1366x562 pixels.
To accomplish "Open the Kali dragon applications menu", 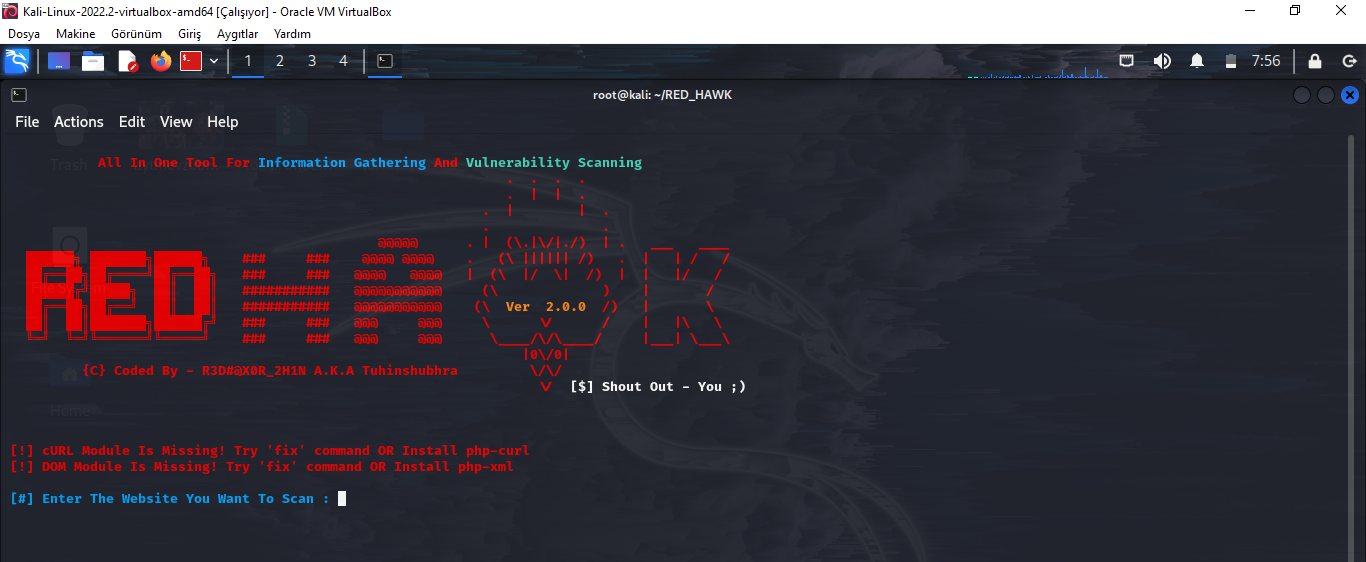I will click(x=17, y=61).
